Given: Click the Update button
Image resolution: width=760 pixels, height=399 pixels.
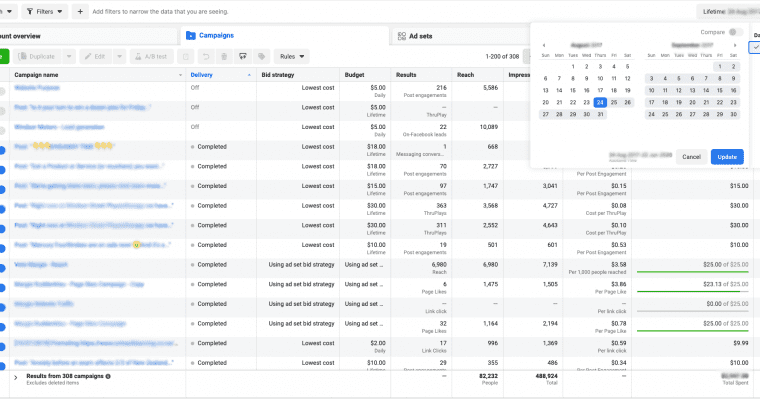Looking at the screenshot, I should [x=727, y=157].
